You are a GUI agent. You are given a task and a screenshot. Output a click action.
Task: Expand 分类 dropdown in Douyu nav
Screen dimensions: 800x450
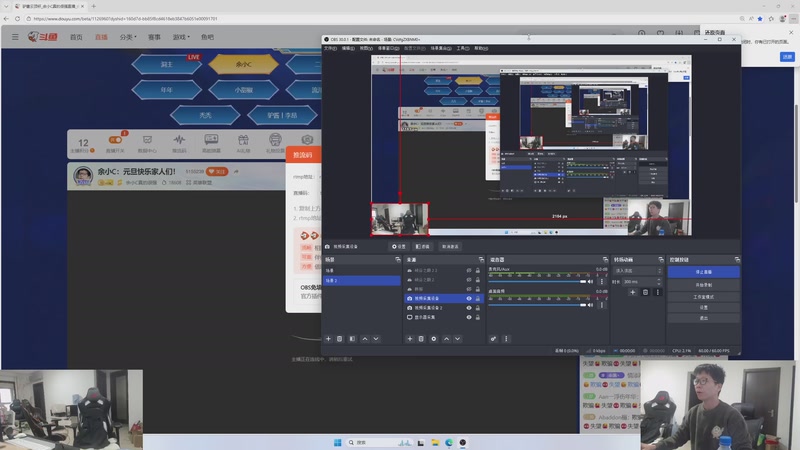tap(128, 37)
